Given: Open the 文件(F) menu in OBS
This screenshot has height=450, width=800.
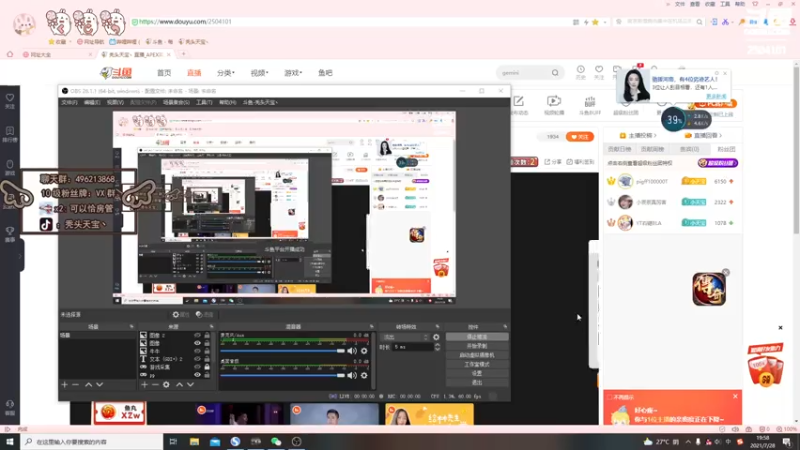Looking at the screenshot, I should 69,103.
